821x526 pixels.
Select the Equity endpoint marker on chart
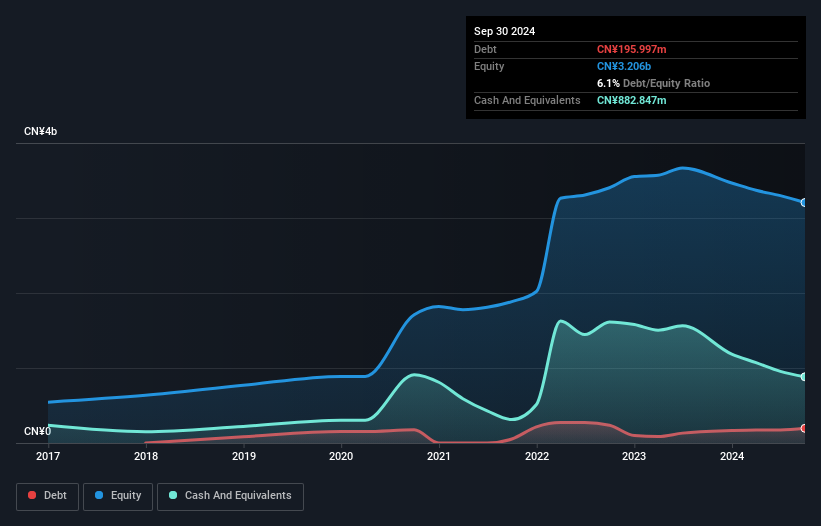804,203
